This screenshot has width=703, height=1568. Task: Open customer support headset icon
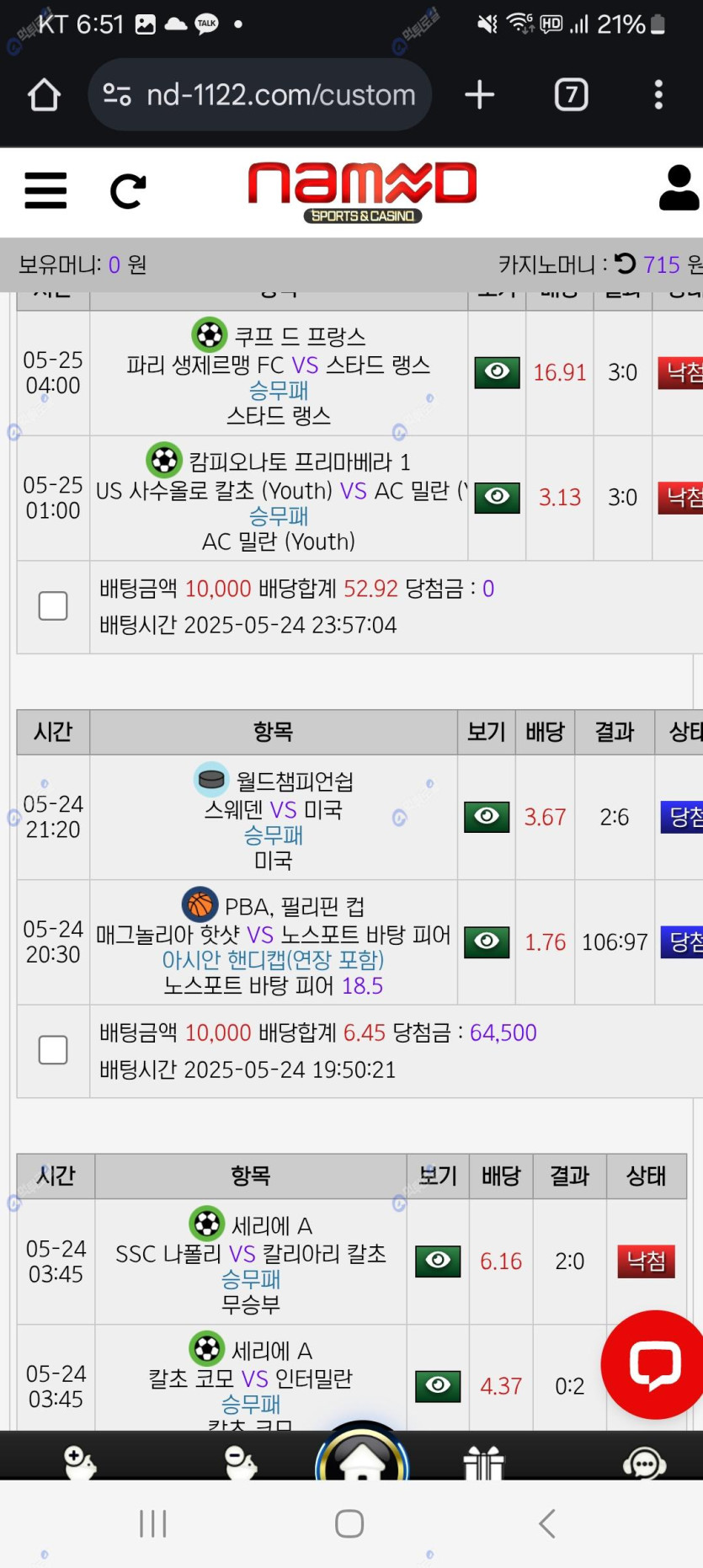[x=644, y=1462]
